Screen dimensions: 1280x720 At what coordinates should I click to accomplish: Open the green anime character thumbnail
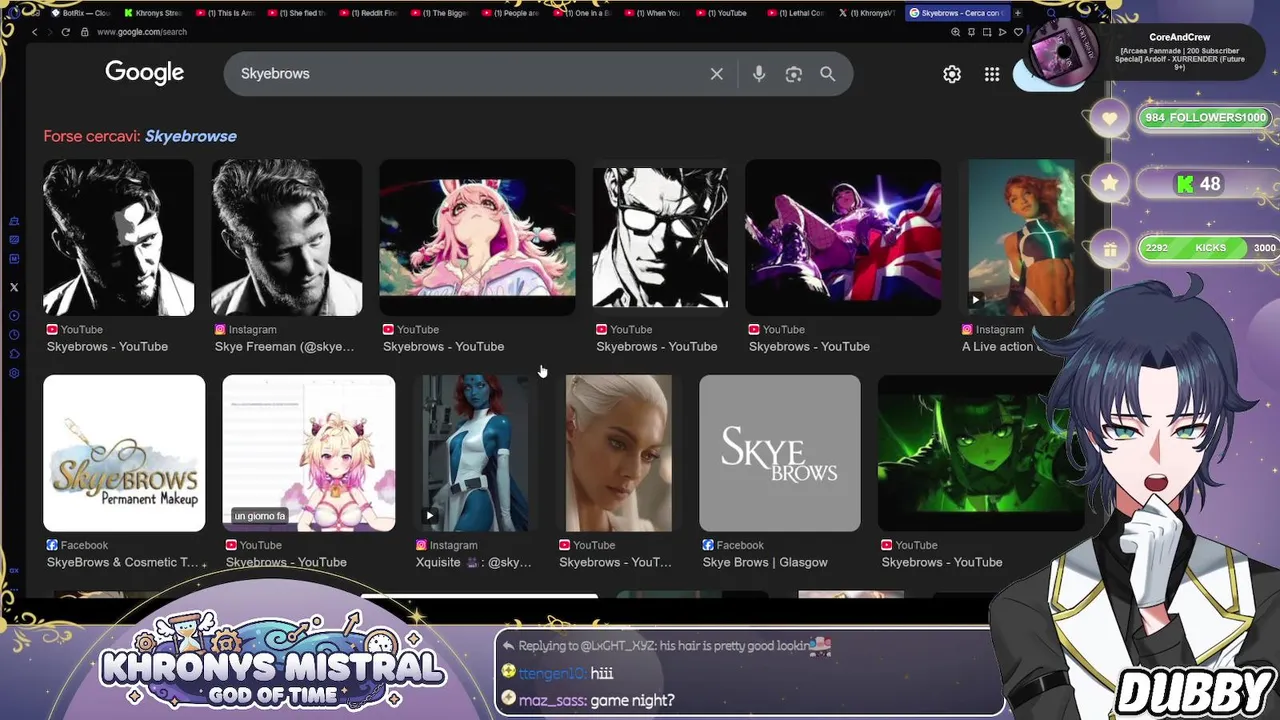pyautogui.click(x=980, y=453)
